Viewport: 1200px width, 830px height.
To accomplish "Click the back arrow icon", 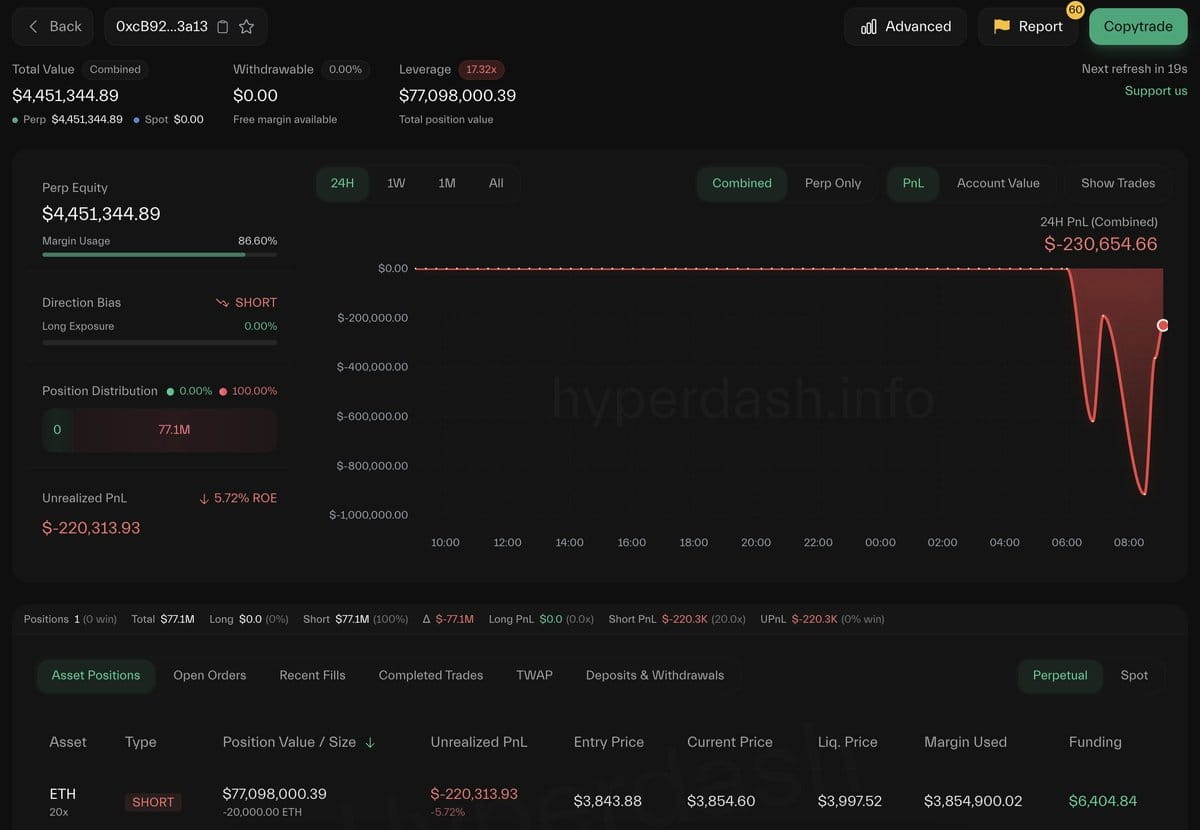I will click(x=33, y=27).
